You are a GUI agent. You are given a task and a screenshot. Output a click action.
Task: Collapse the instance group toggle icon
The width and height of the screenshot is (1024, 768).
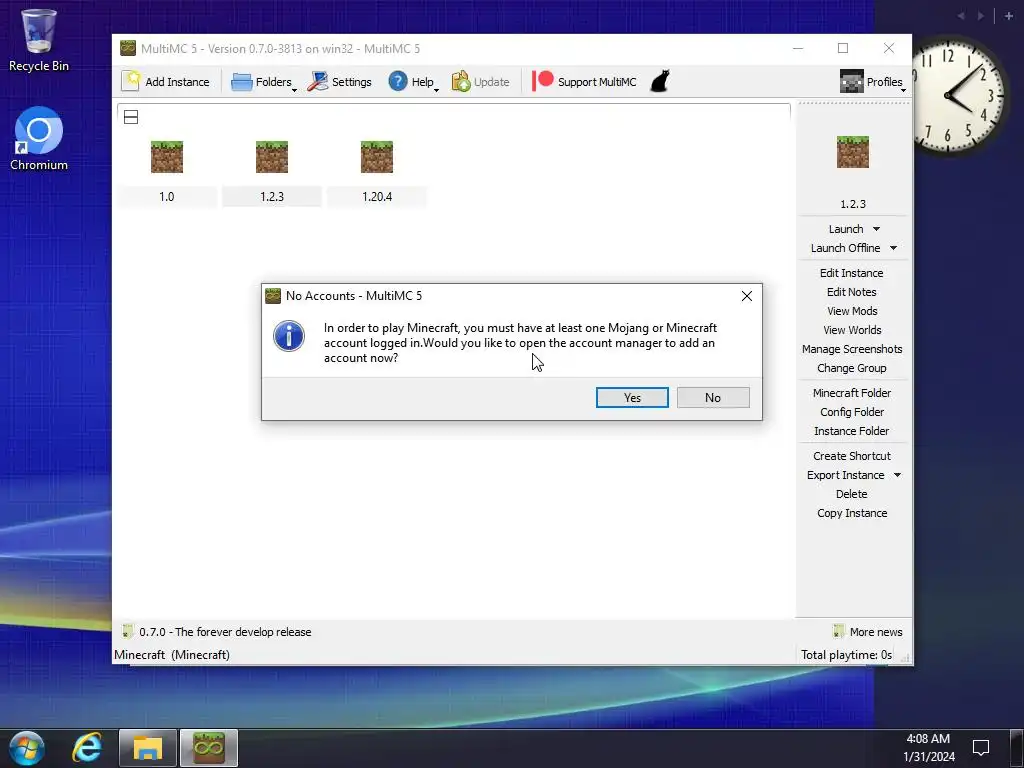click(131, 118)
